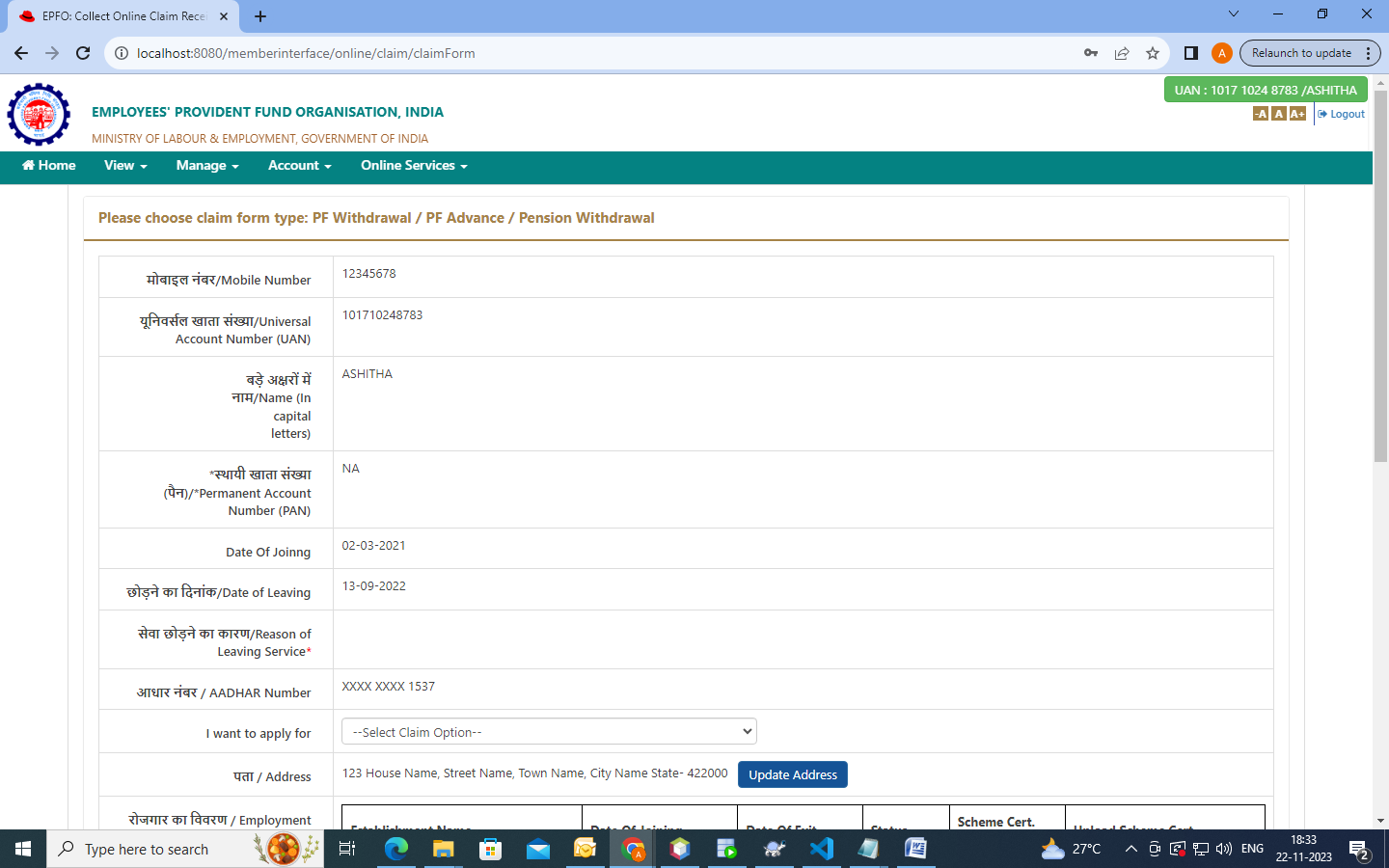Share this page from the address bar
Image resolution: width=1389 pixels, height=868 pixels.
pos(1122,53)
